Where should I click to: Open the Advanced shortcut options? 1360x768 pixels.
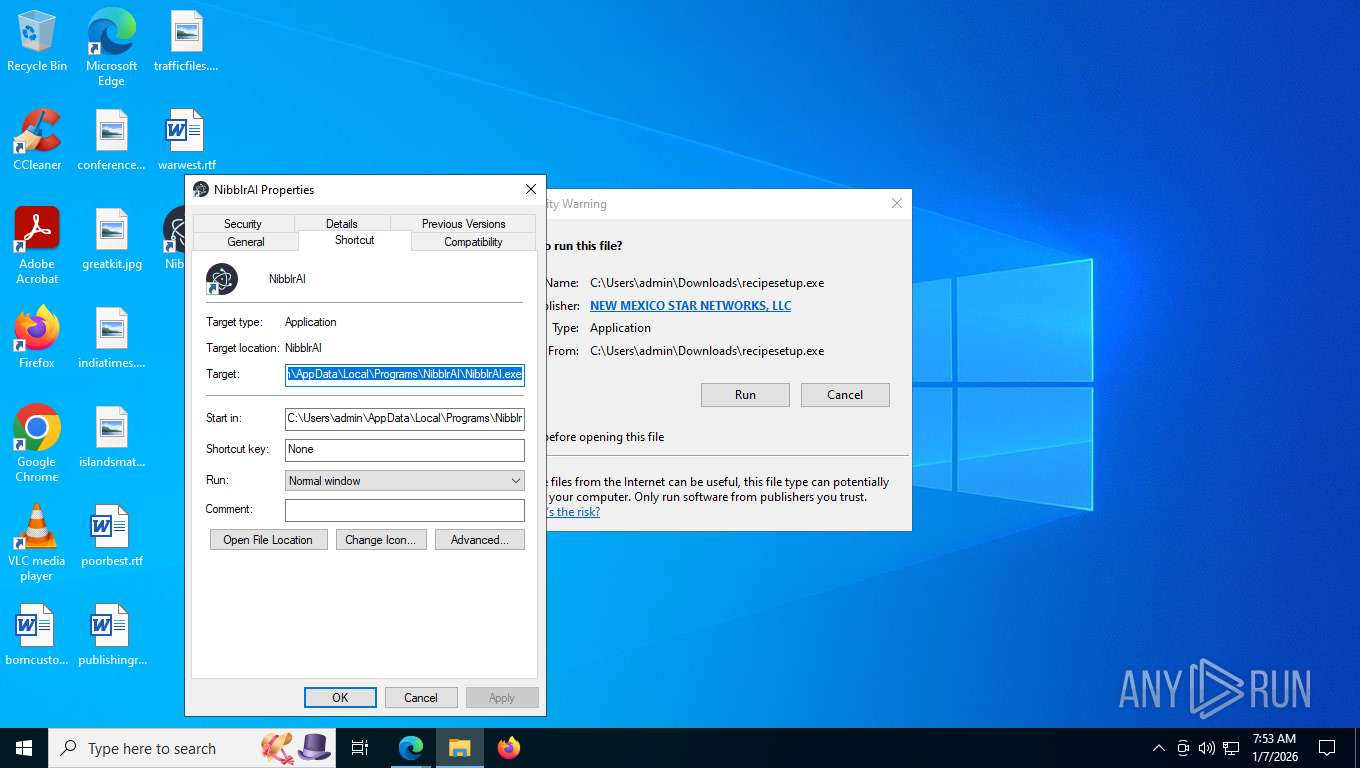click(x=480, y=540)
